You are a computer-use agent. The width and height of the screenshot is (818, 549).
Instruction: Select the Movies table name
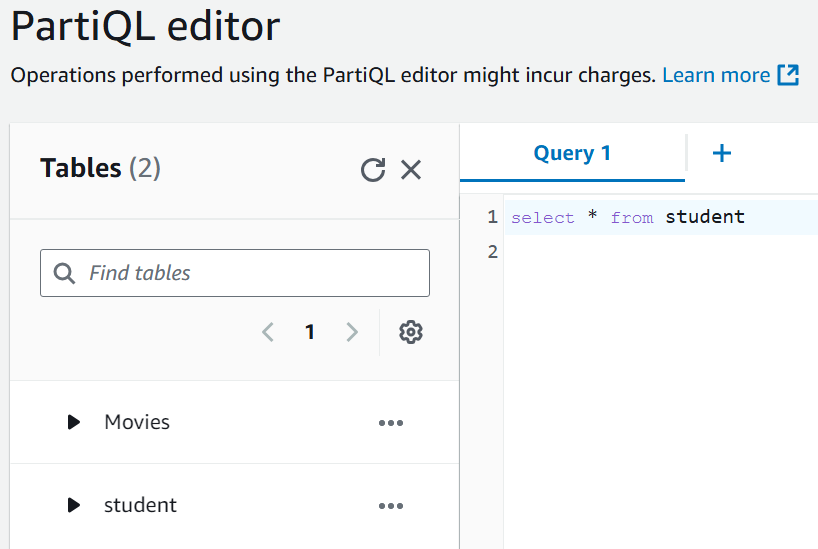tap(137, 422)
